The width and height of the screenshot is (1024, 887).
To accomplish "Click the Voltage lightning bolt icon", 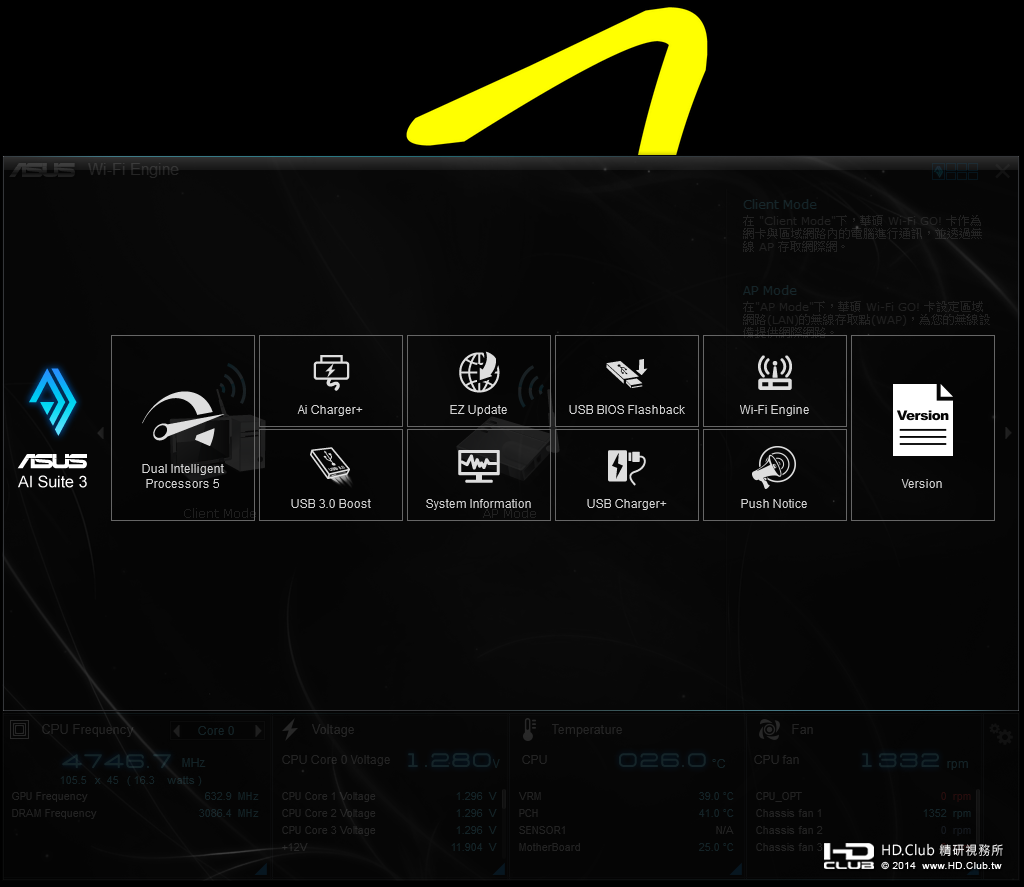I will tap(290, 729).
